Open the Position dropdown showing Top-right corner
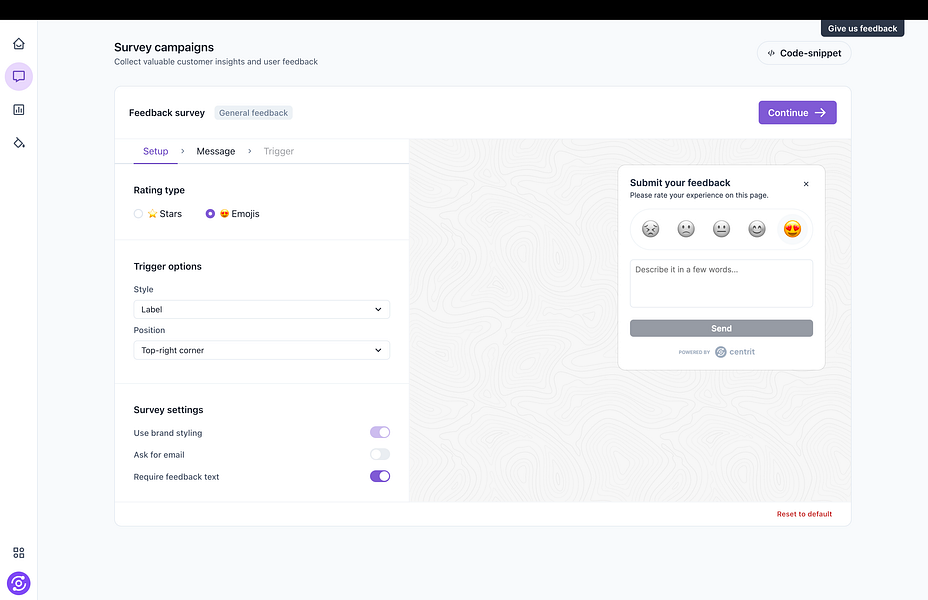Viewport: 928px width, 600px height. point(262,350)
